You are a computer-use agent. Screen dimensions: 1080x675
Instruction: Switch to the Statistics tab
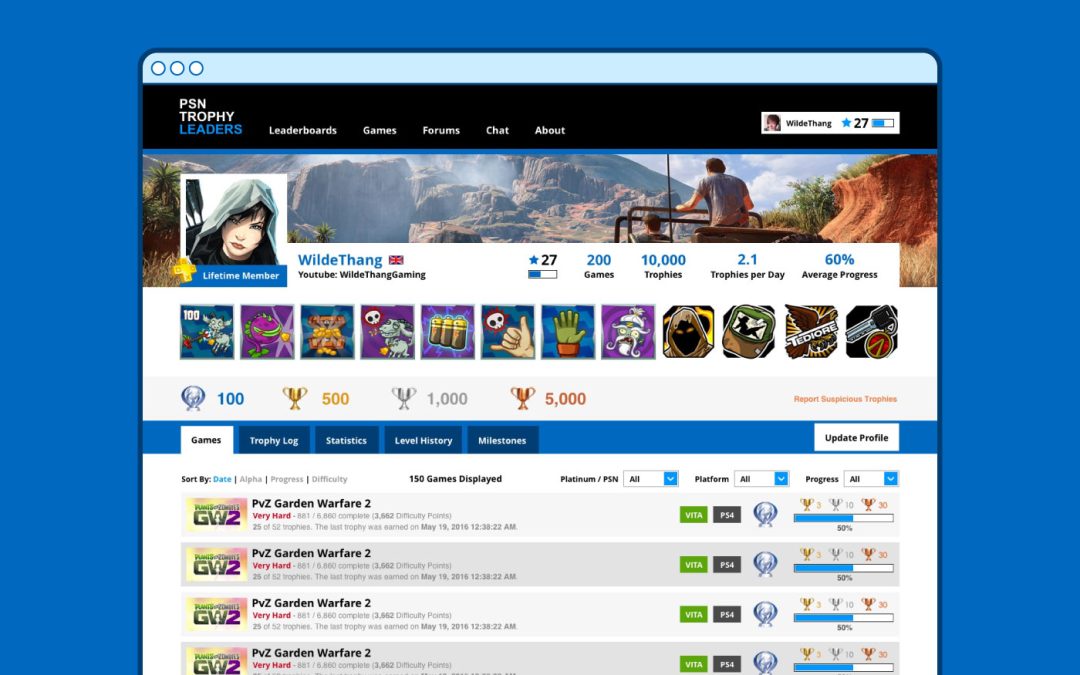[x=346, y=440]
